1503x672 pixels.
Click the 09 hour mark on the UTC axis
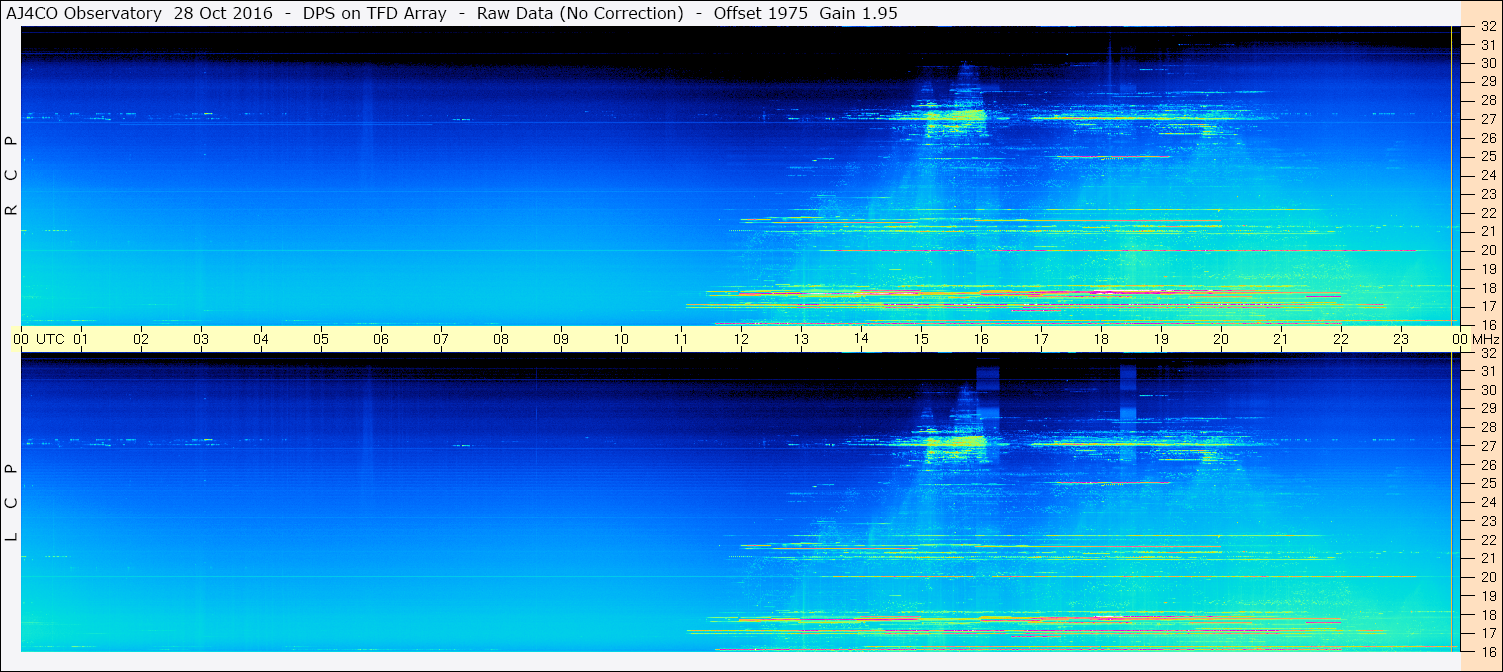(561, 339)
